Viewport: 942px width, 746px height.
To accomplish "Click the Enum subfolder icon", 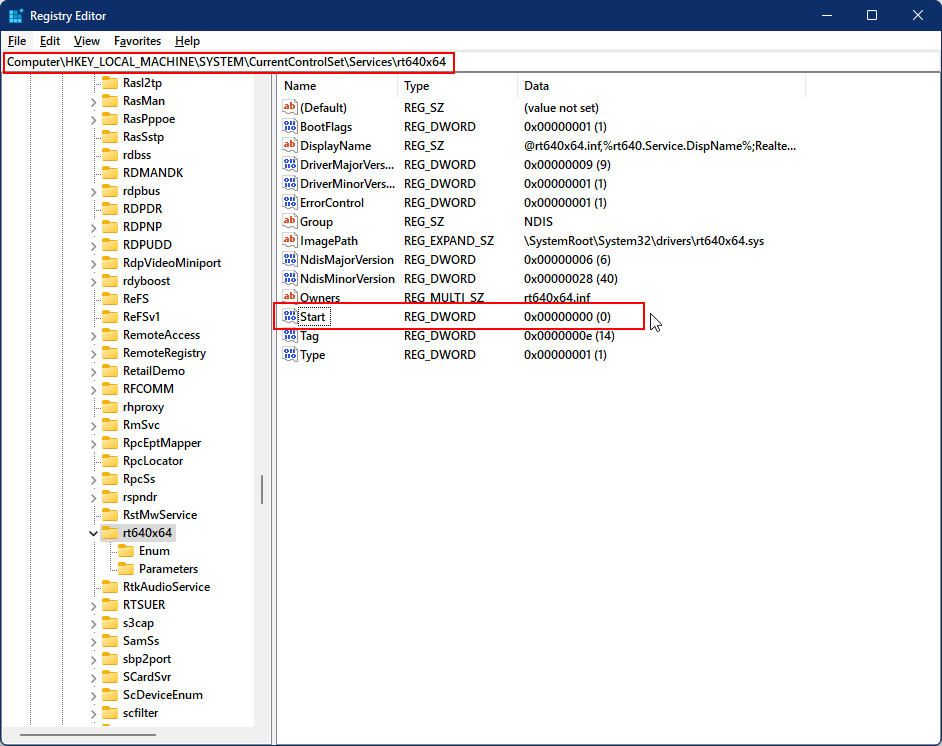I will coord(129,551).
